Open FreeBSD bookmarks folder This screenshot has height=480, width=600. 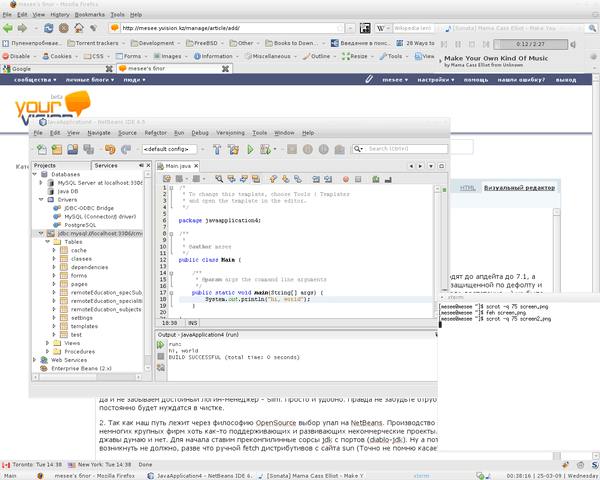tap(205, 43)
